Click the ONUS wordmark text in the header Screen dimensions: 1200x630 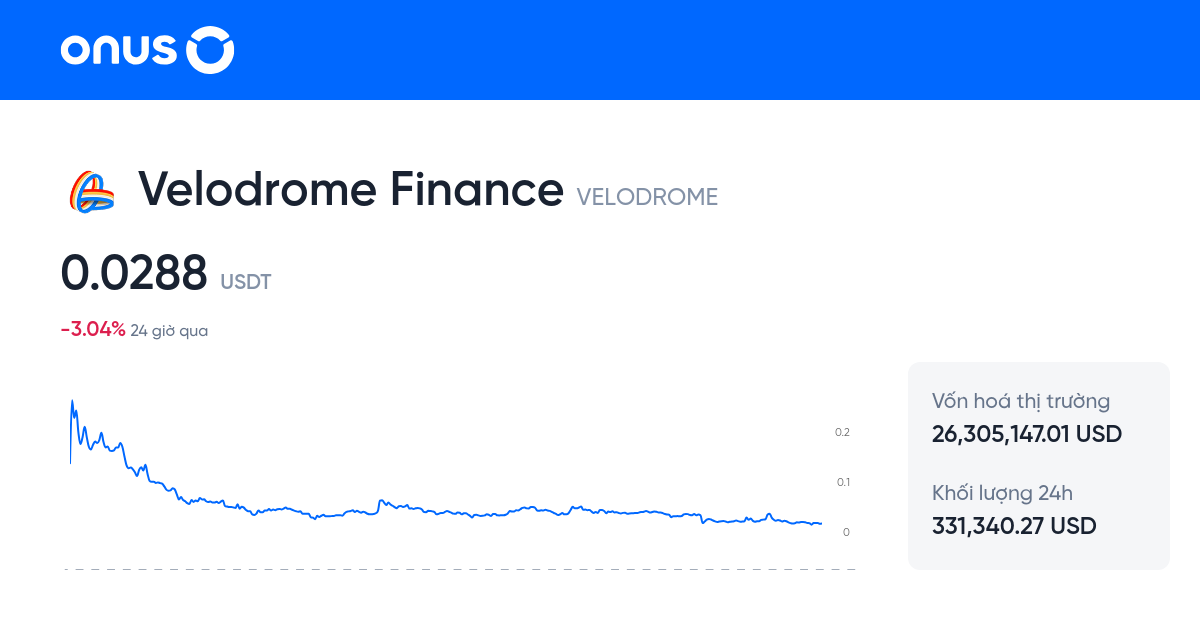[x=118, y=50]
